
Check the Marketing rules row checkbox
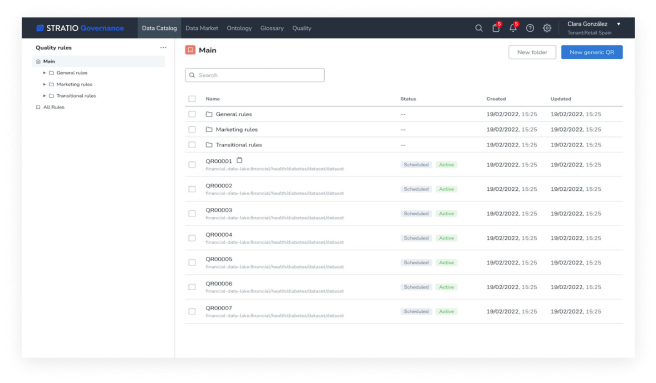(x=192, y=129)
